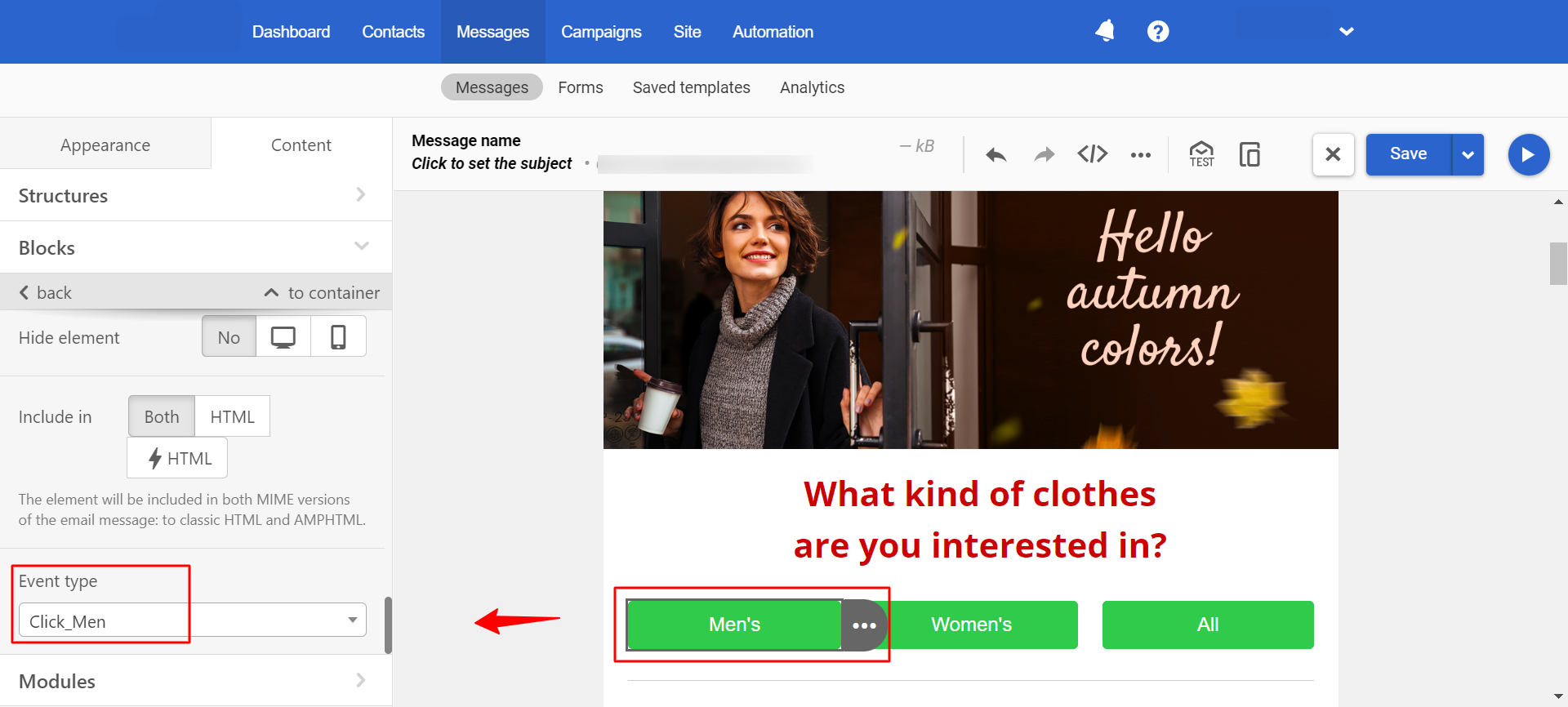The width and height of the screenshot is (1568, 707).
Task: Edit the Message name field
Action: coord(466,140)
